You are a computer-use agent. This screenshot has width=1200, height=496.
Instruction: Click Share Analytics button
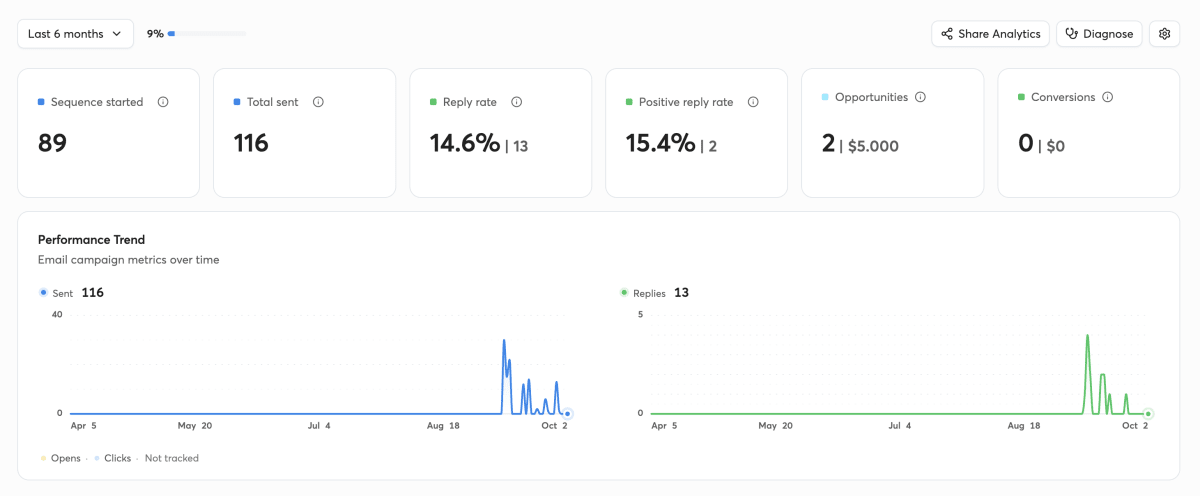pos(990,33)
